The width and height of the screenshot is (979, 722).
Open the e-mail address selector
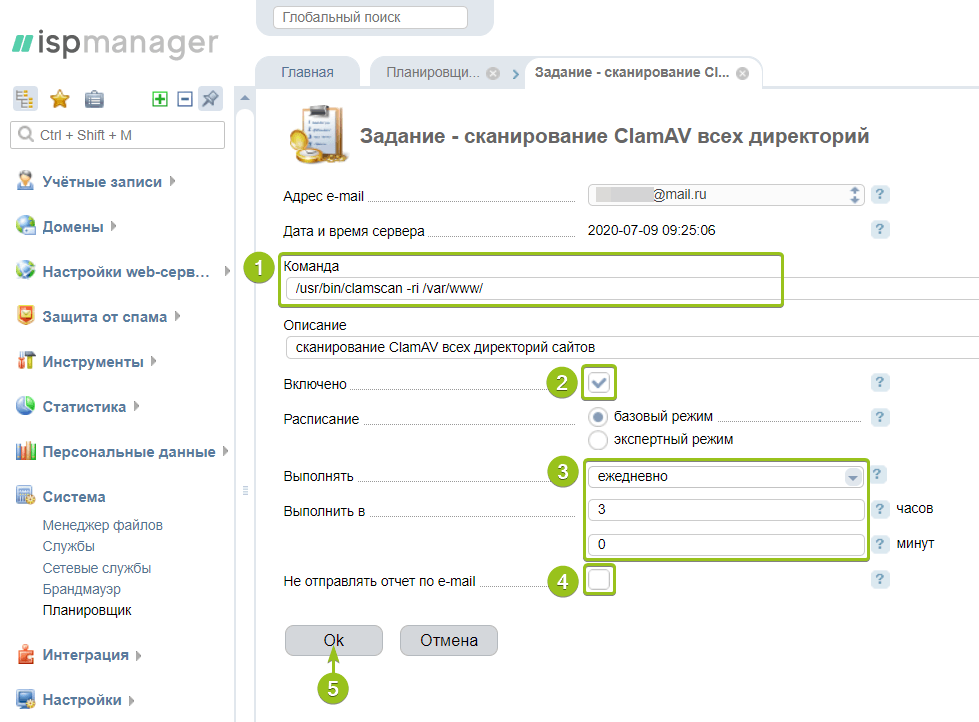726,195
